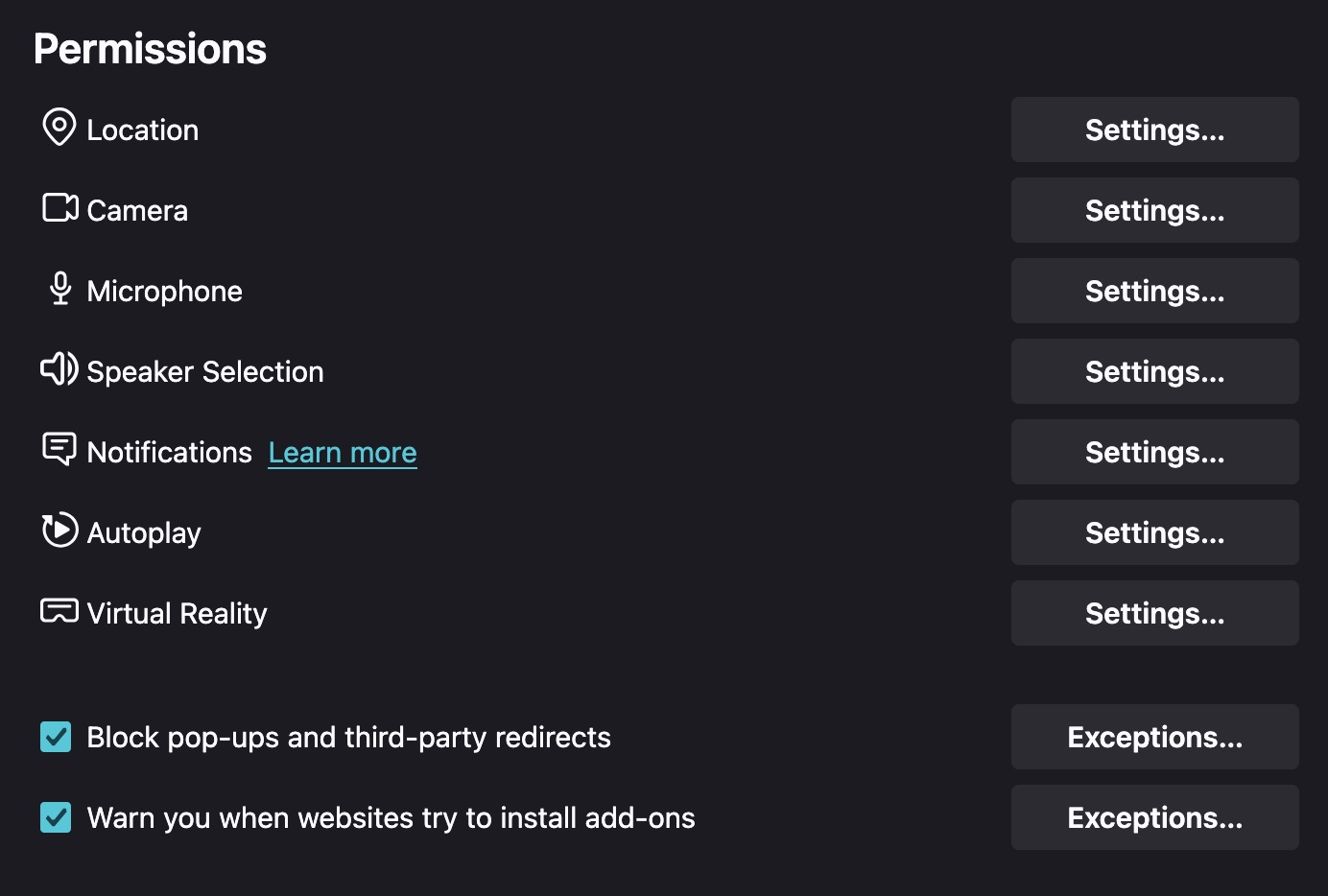Image resolution: width=1328 pixels, height=896 pixels.
Task: Open Location permission Settings
Action: point(1154,130)
